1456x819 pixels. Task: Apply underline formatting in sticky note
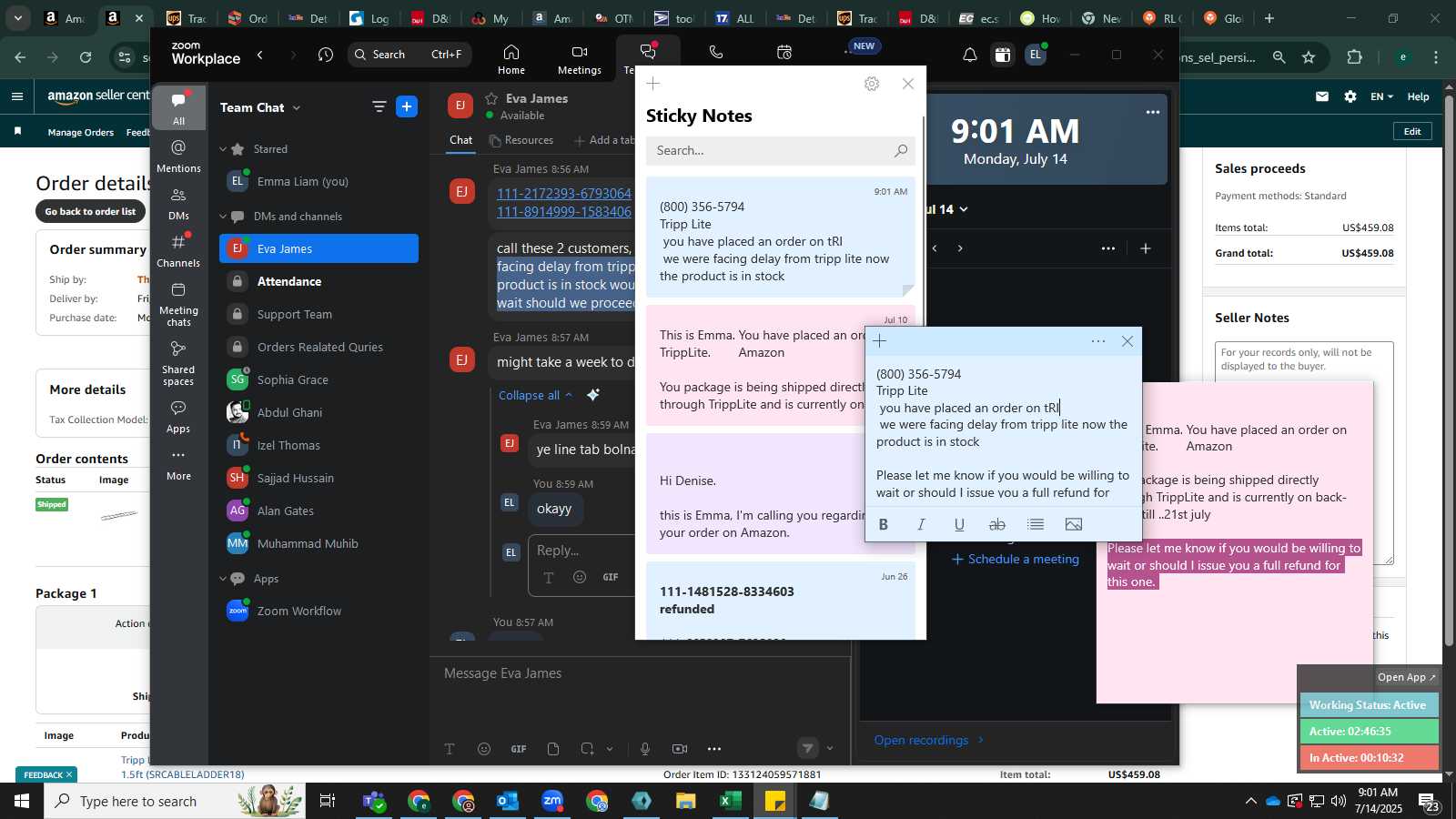(x=959, y=524)
